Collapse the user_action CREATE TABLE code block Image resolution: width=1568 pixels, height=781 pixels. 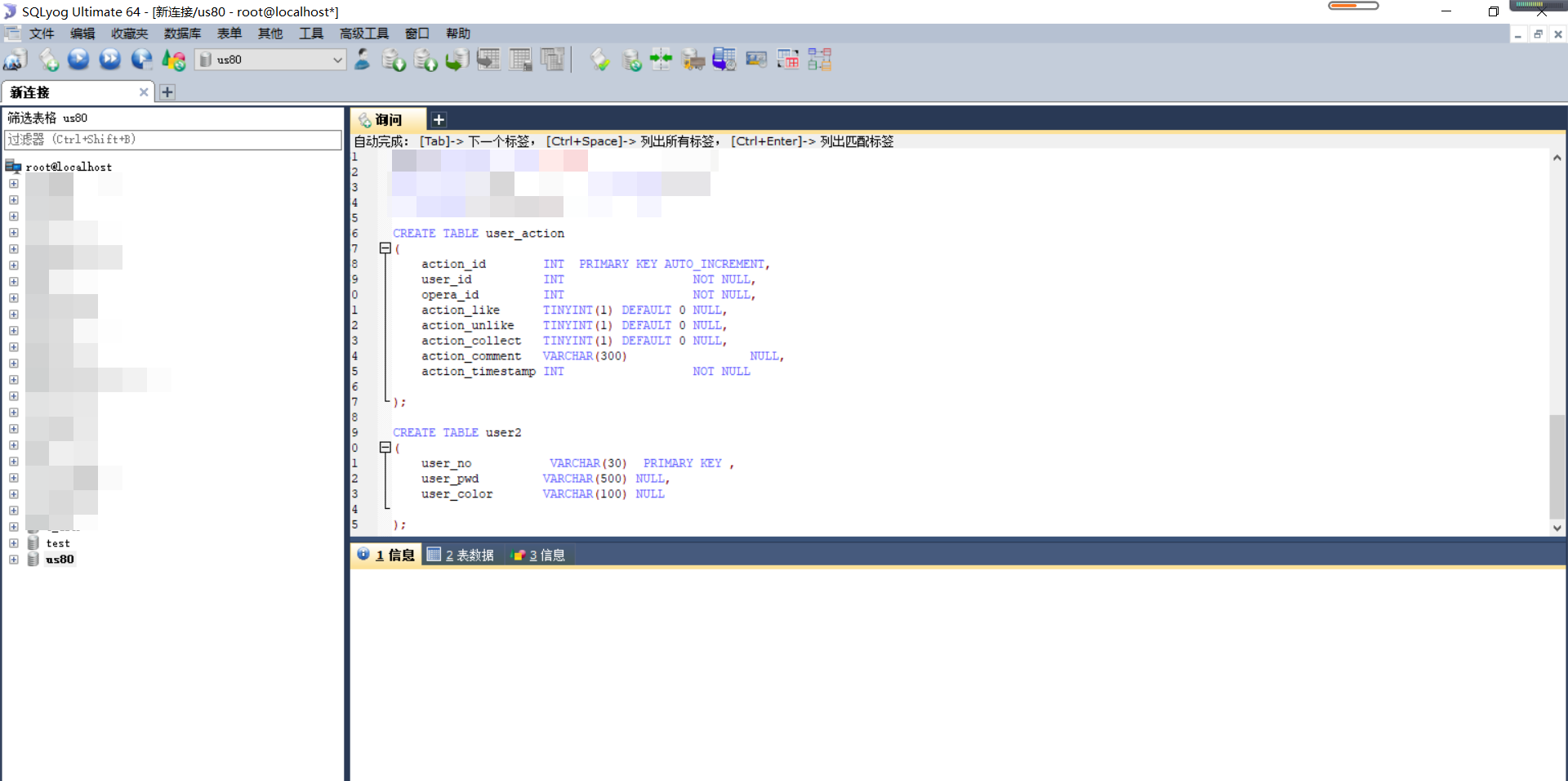(385, 248)
